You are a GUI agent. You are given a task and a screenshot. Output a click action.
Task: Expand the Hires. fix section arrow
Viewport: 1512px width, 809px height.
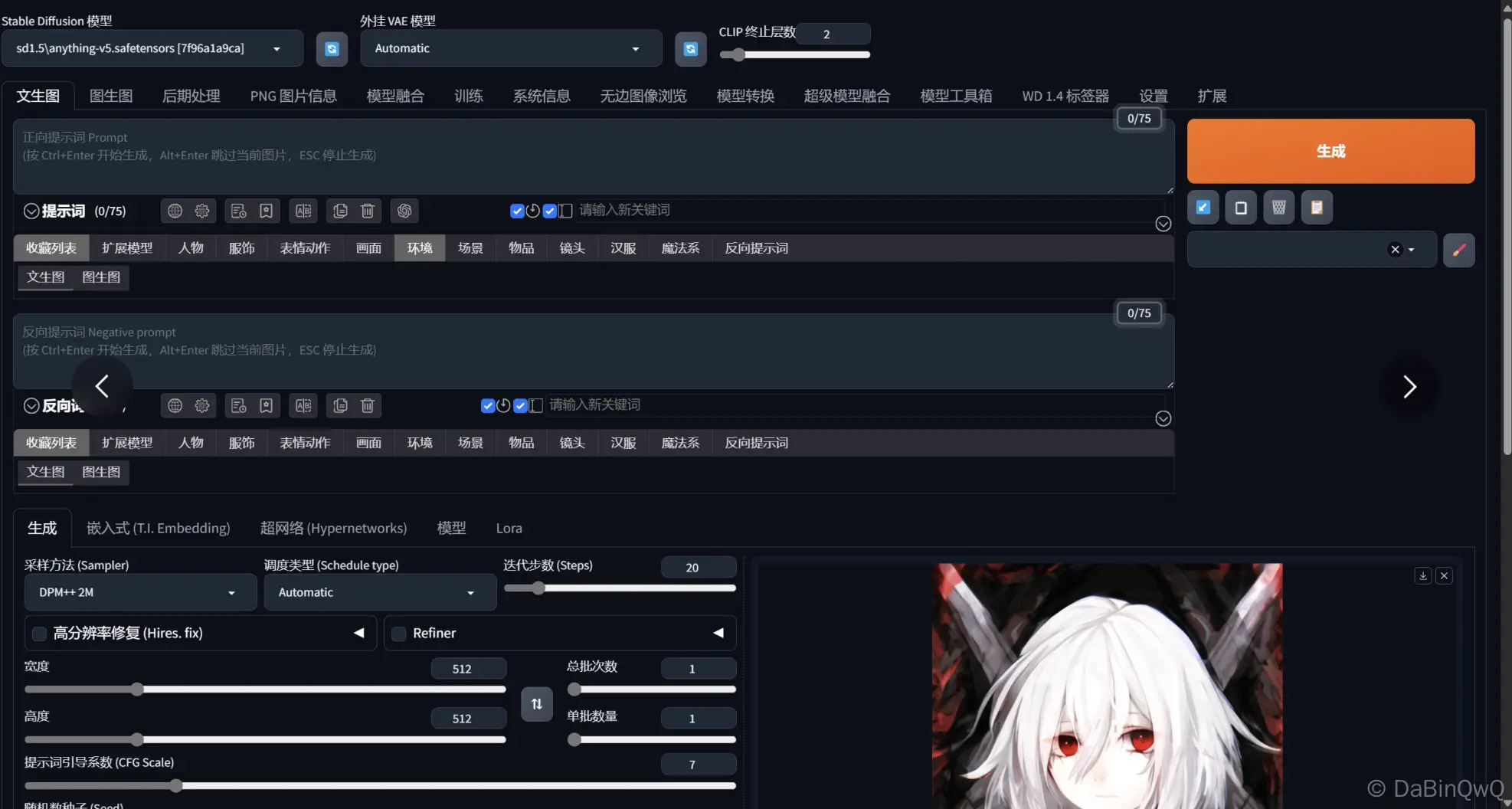point(358,634)
